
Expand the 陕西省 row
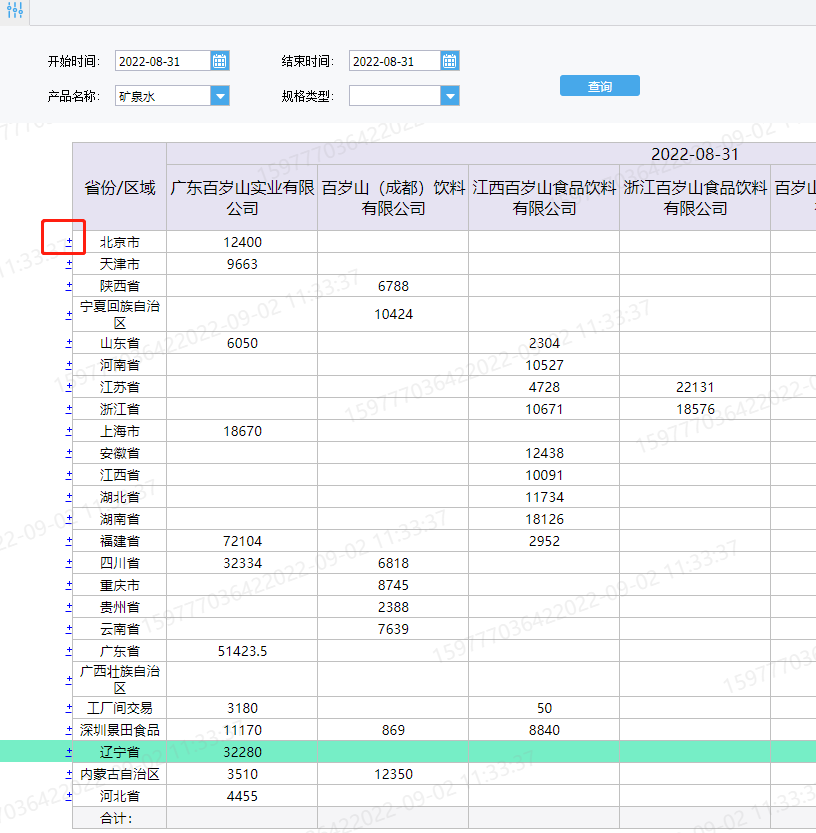(x=69, y=286)
